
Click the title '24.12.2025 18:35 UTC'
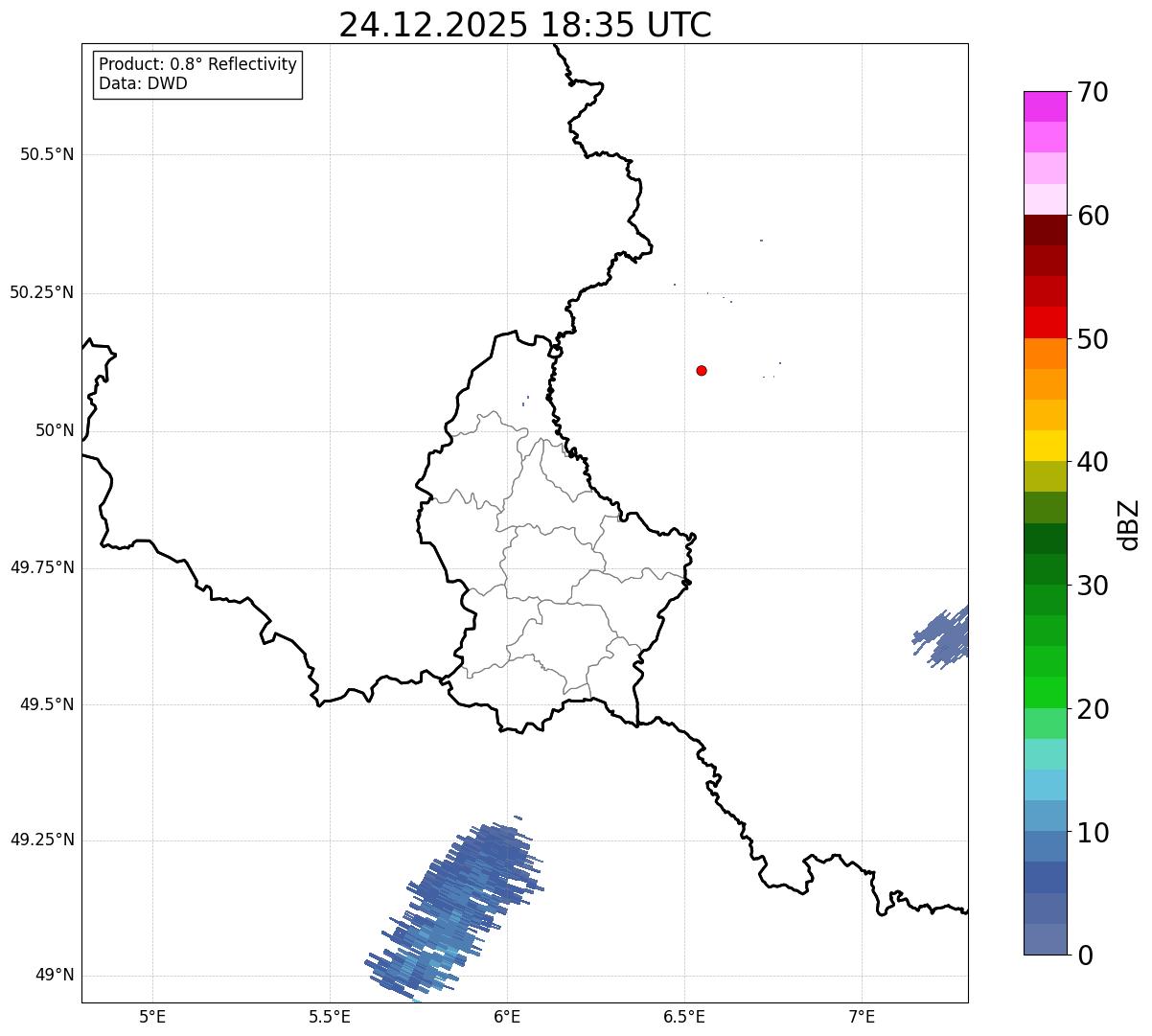click(x=525, y=25)
